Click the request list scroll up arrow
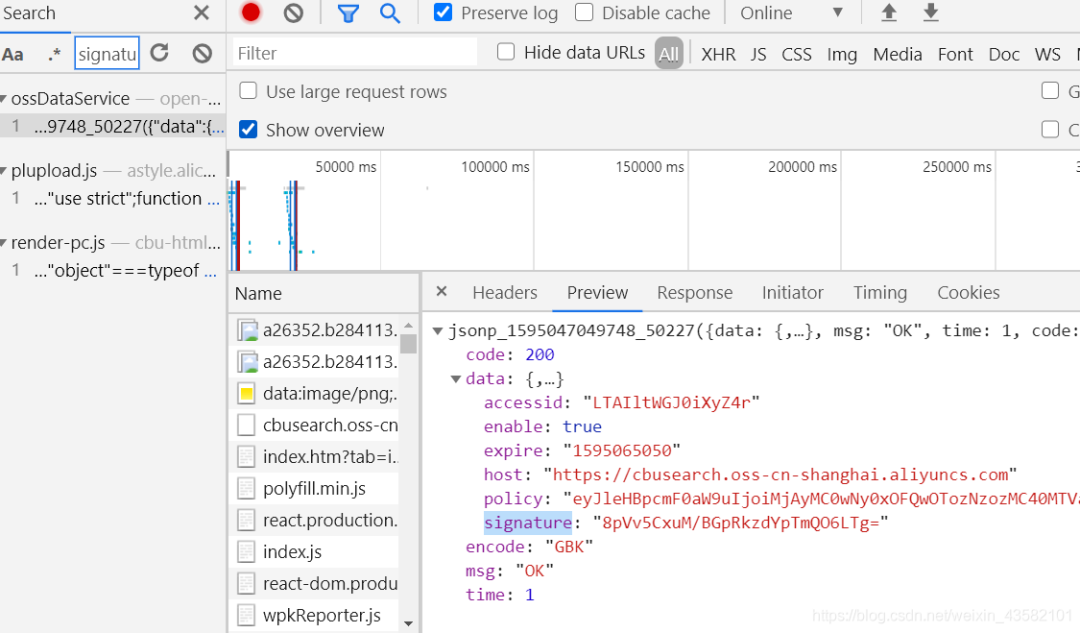 click(408, 324)
